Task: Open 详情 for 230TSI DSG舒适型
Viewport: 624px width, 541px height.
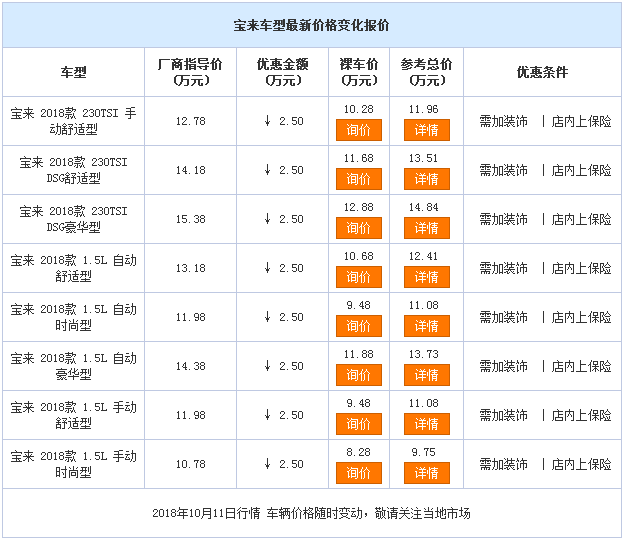Action: click(x=427, y=179)
